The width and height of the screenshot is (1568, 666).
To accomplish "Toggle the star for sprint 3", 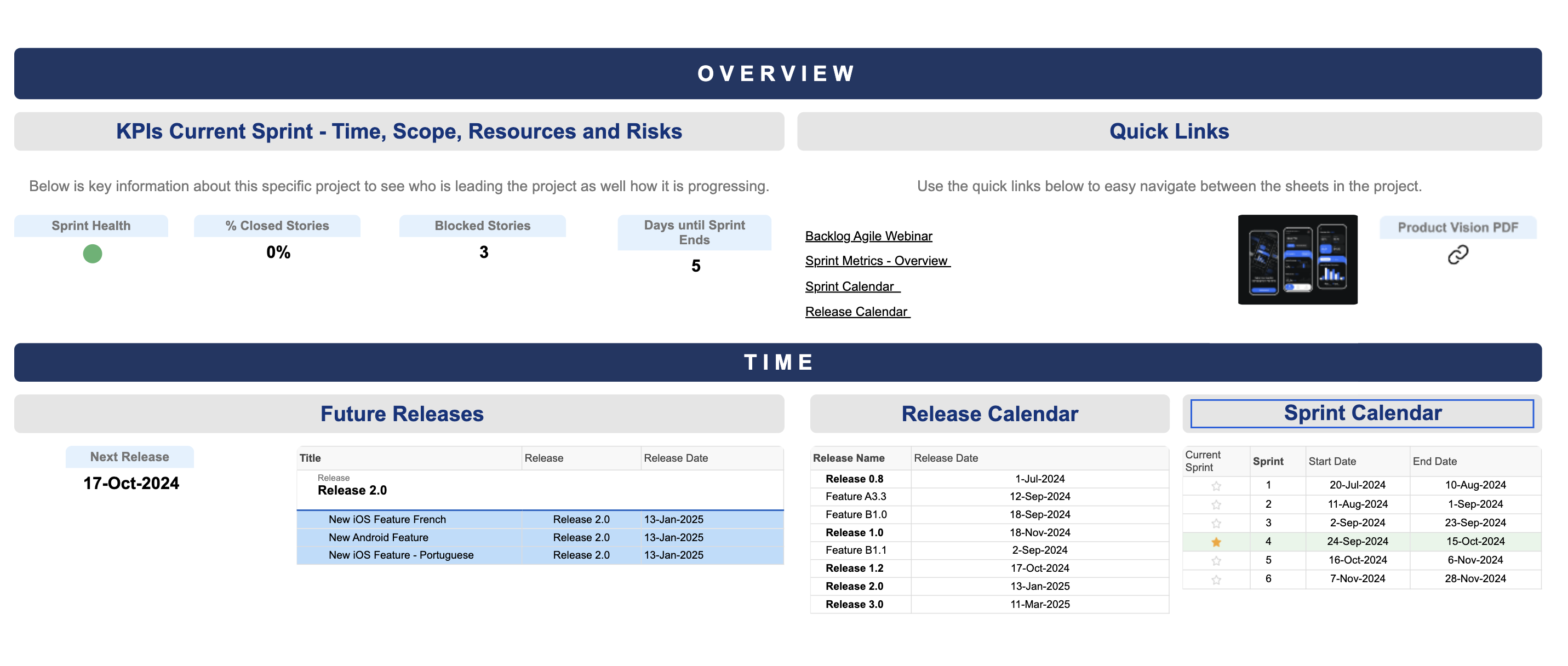I will click(1216, 524).
